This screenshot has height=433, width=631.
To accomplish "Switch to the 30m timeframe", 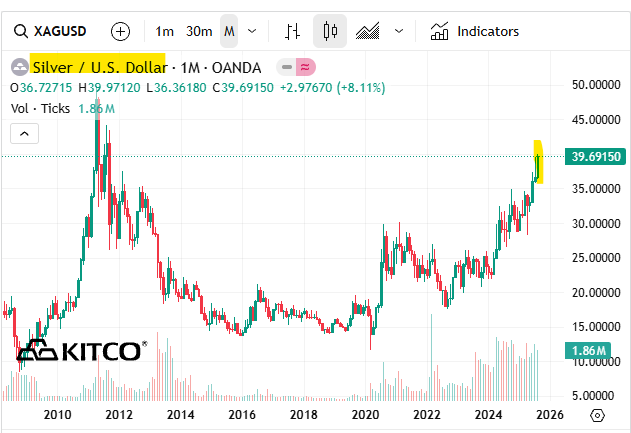I will [199, 31].
